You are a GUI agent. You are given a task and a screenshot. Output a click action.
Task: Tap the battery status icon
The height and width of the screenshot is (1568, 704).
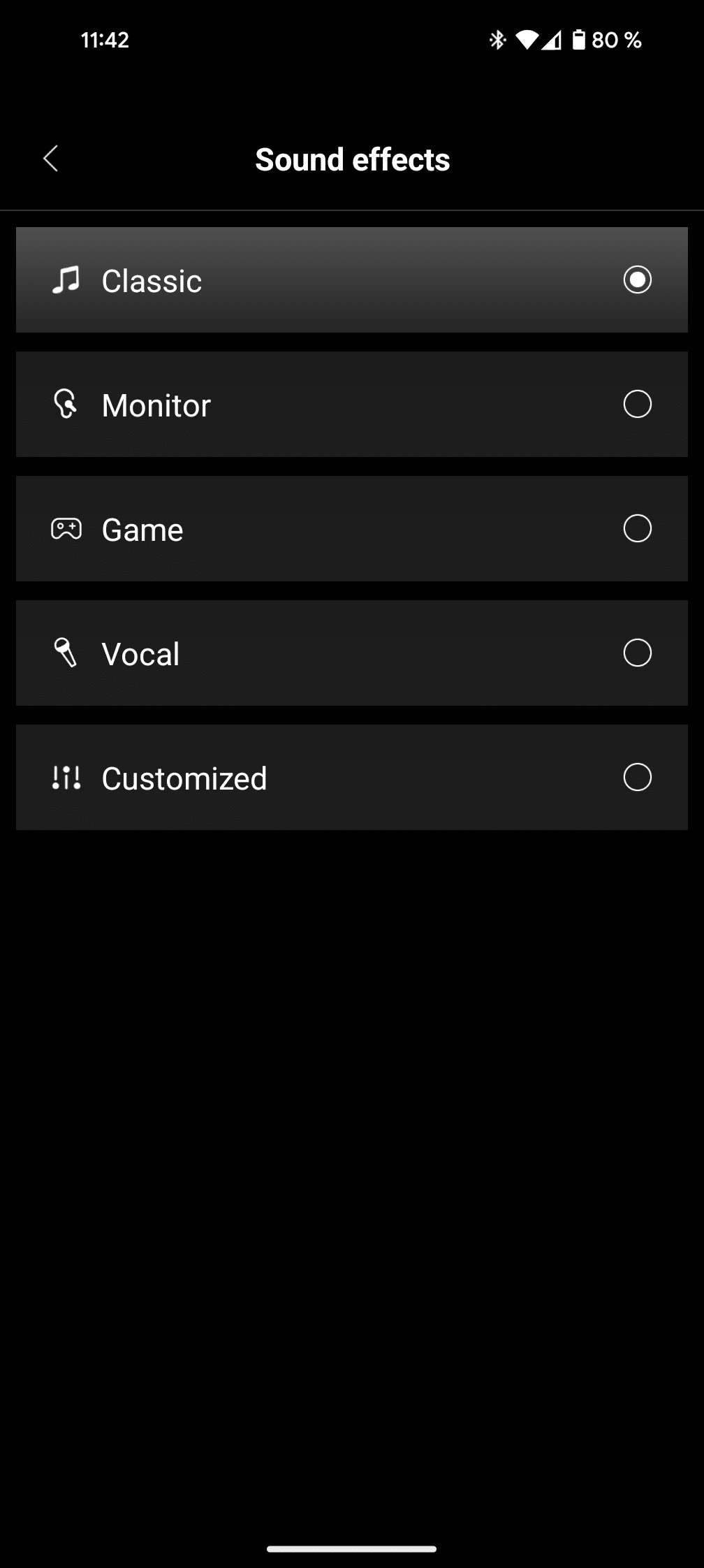578,41
